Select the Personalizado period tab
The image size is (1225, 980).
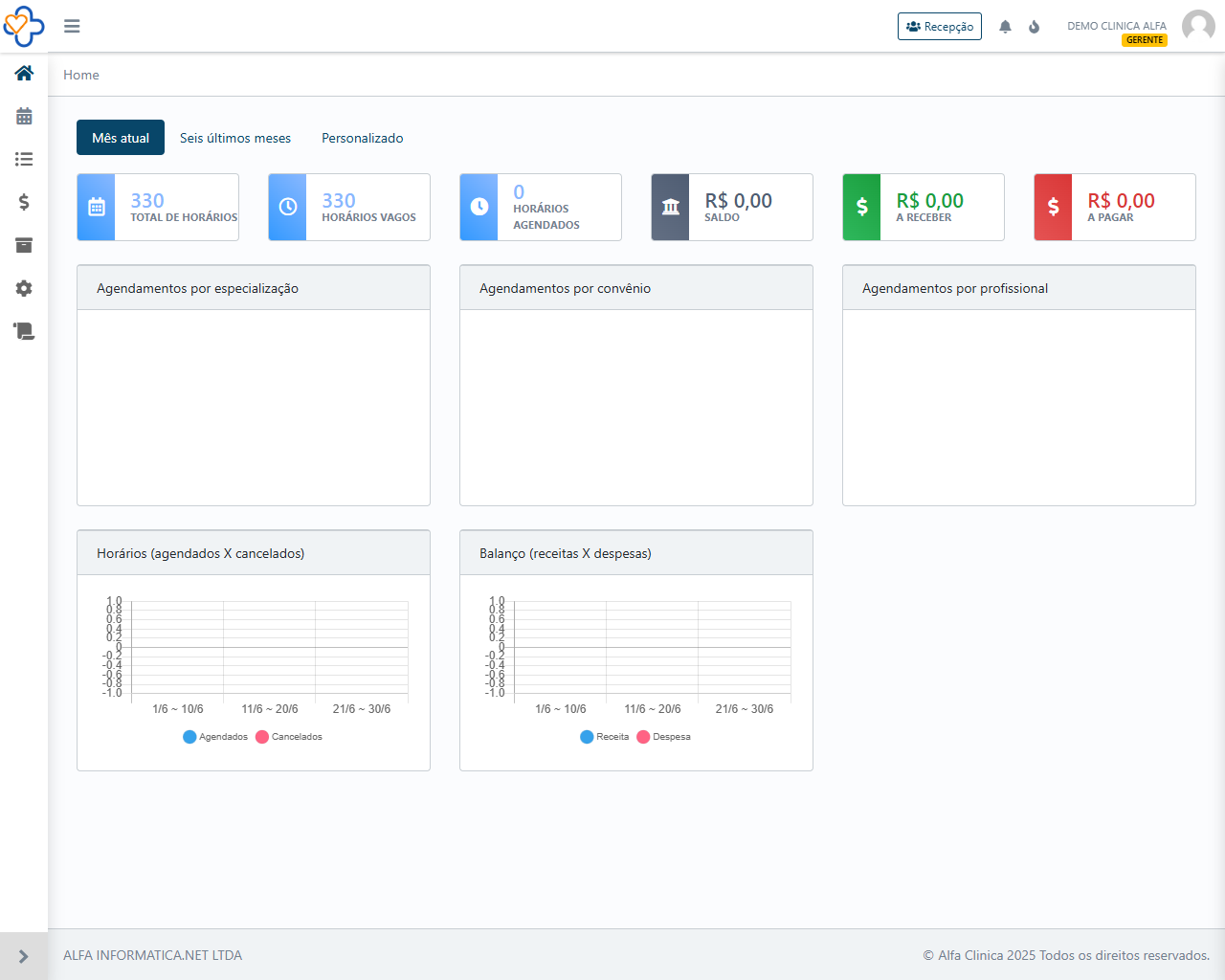pos(362,138)
